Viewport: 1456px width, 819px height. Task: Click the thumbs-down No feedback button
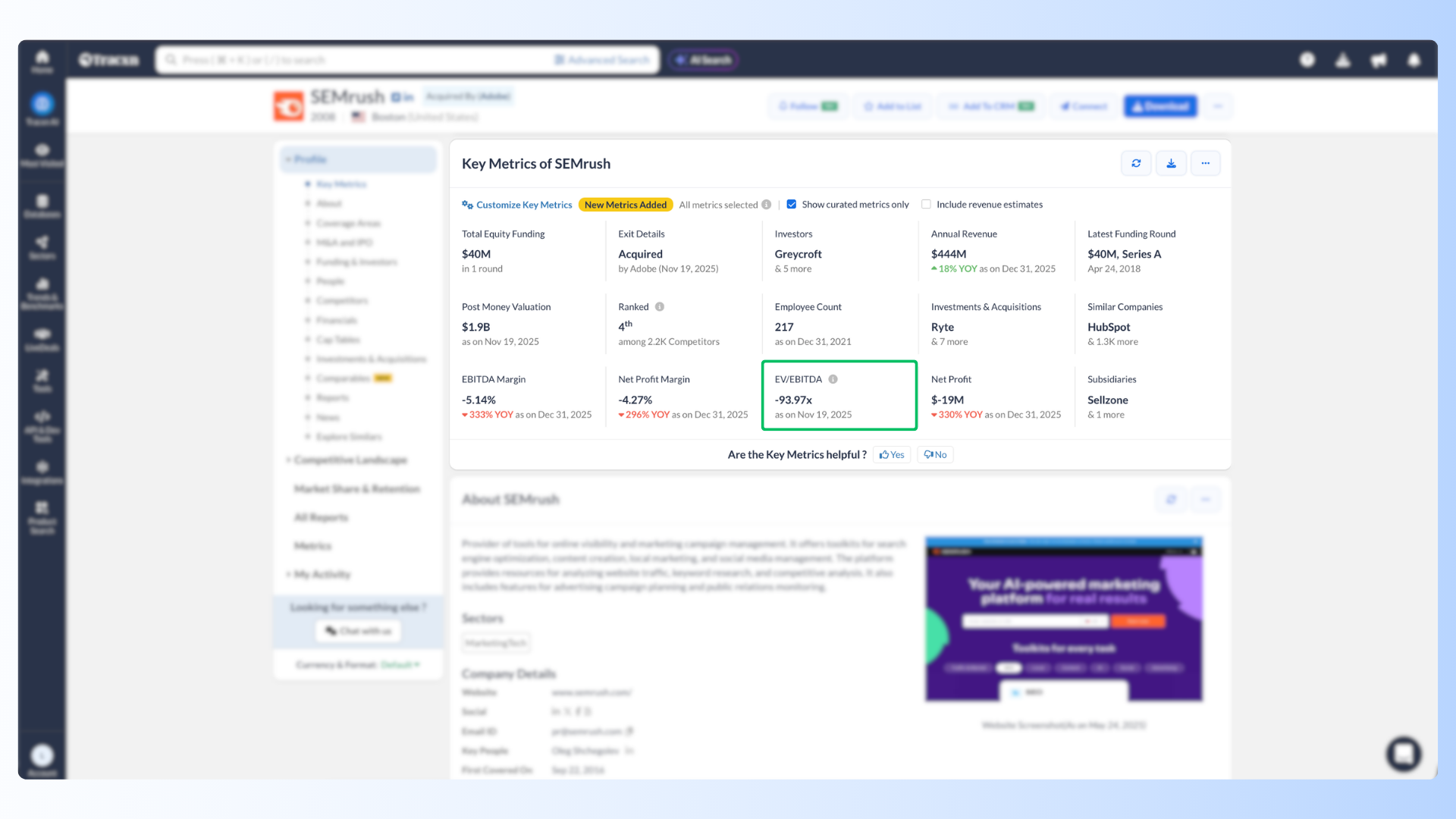pos(935,455)
